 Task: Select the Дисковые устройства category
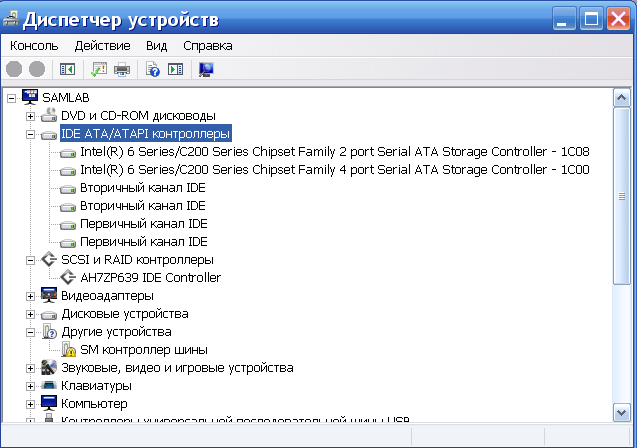coord(125,314)
